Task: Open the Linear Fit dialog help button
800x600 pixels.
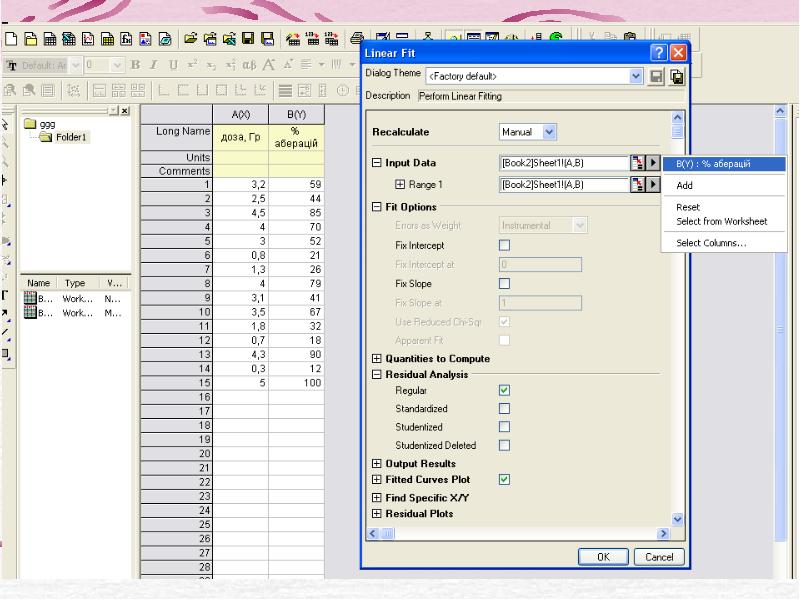Action: point(659,52)
